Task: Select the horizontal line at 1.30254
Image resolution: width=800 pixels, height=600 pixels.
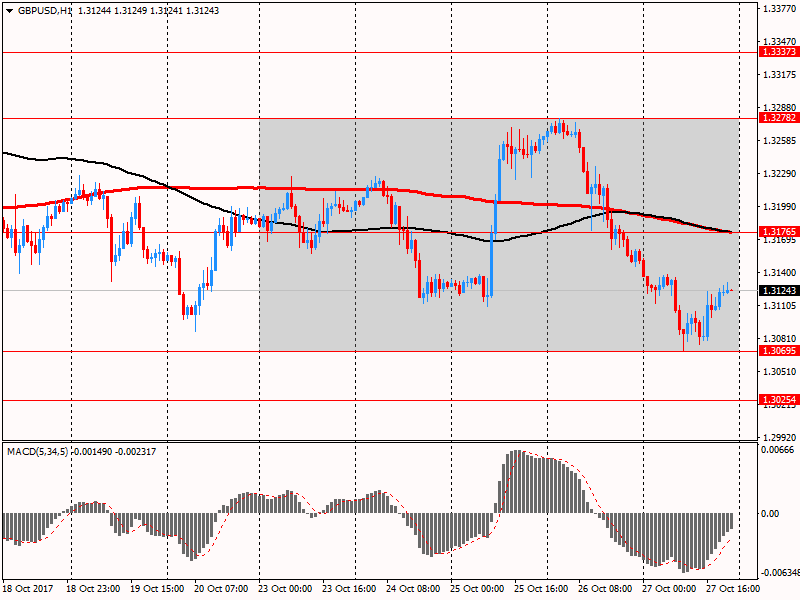Action: pos(380,401)
